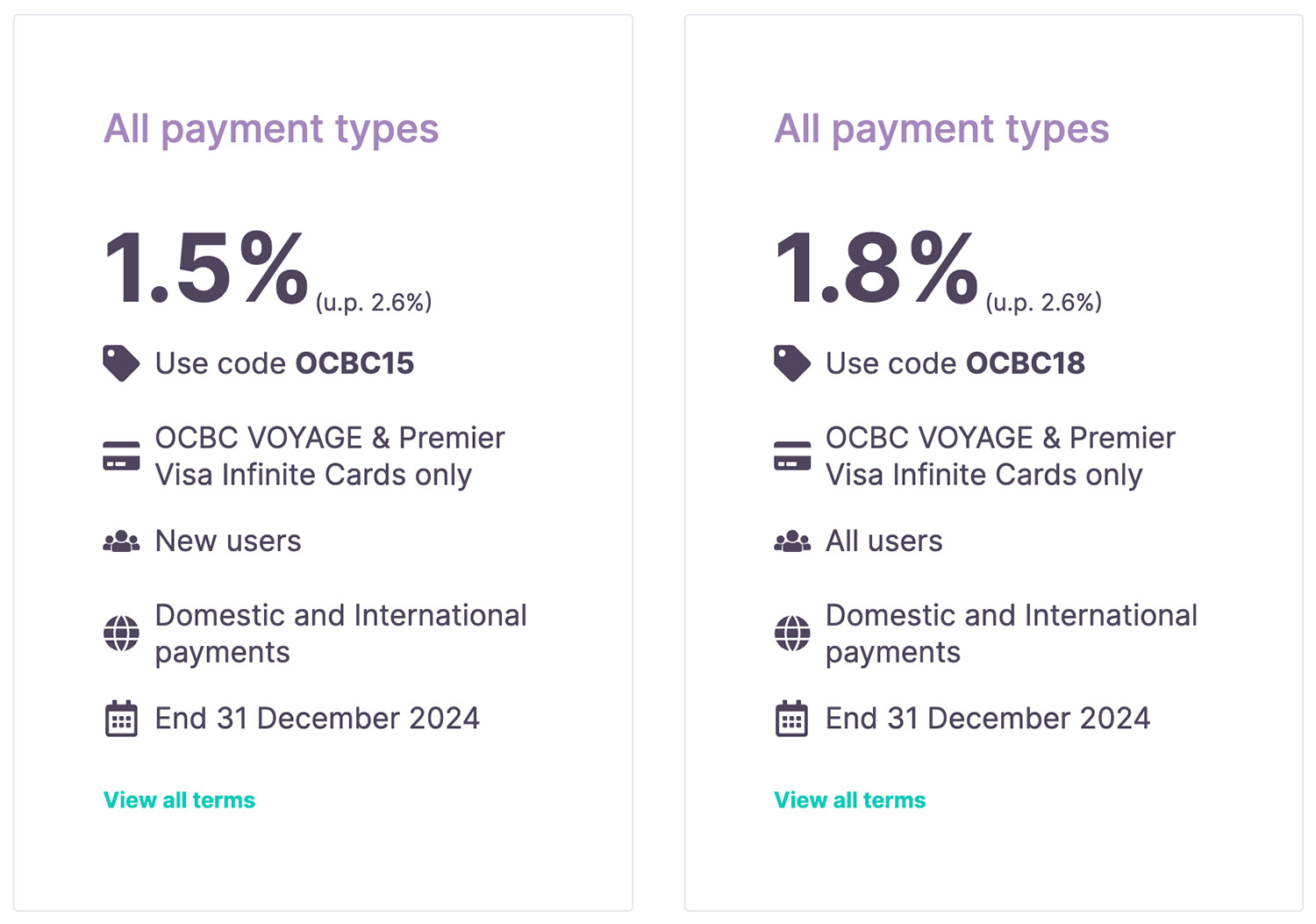Open View all terms for OCBC15 offer
Screen dimensions: 1316x924
pyautogui.click(x=179, y=800)
